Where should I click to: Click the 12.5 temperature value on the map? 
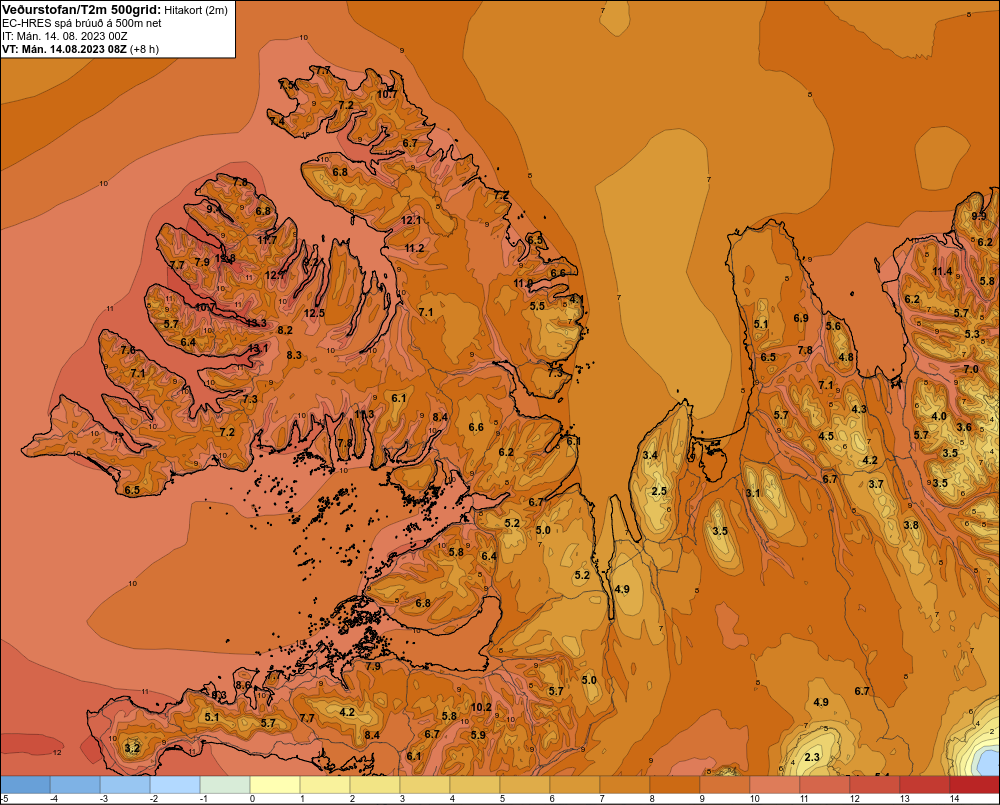click(314, 313)
